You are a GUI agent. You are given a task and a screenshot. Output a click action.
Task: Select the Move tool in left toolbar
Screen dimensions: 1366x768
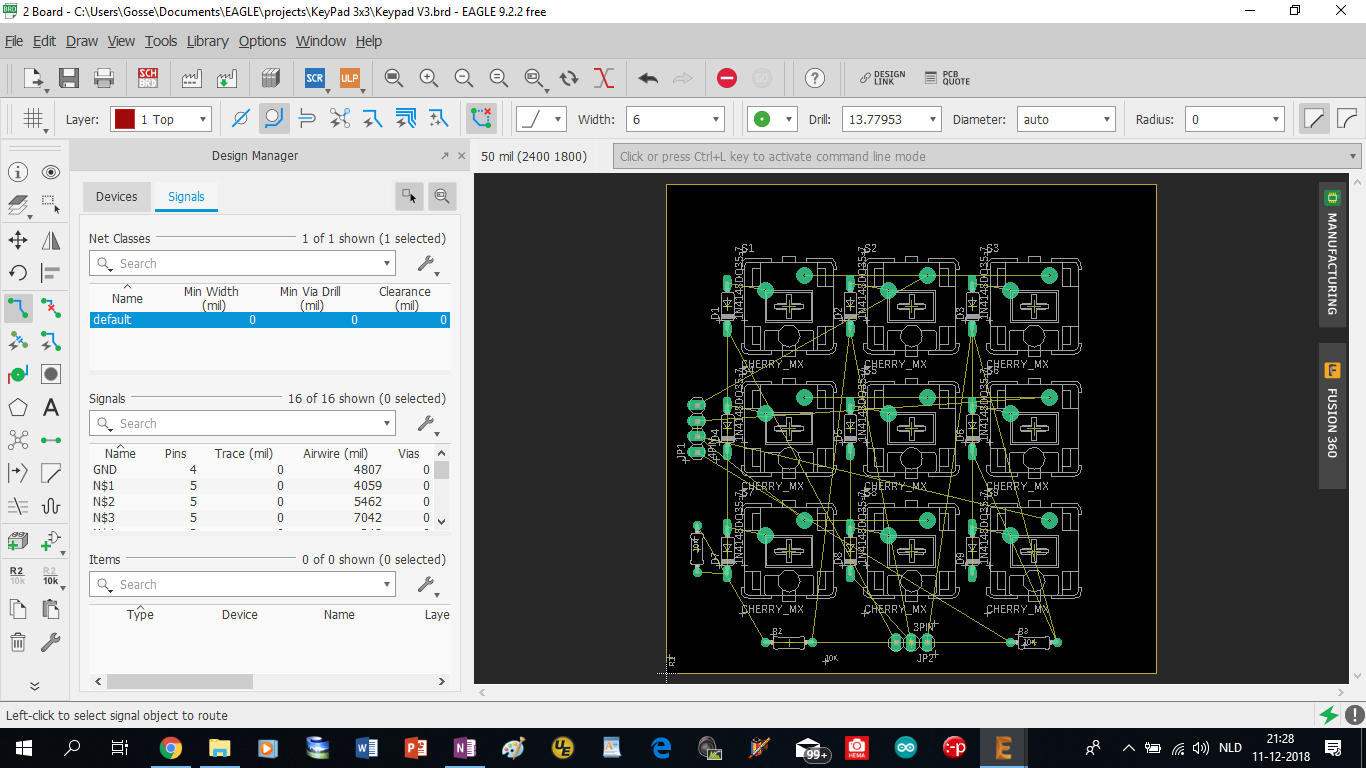(18, 240)
